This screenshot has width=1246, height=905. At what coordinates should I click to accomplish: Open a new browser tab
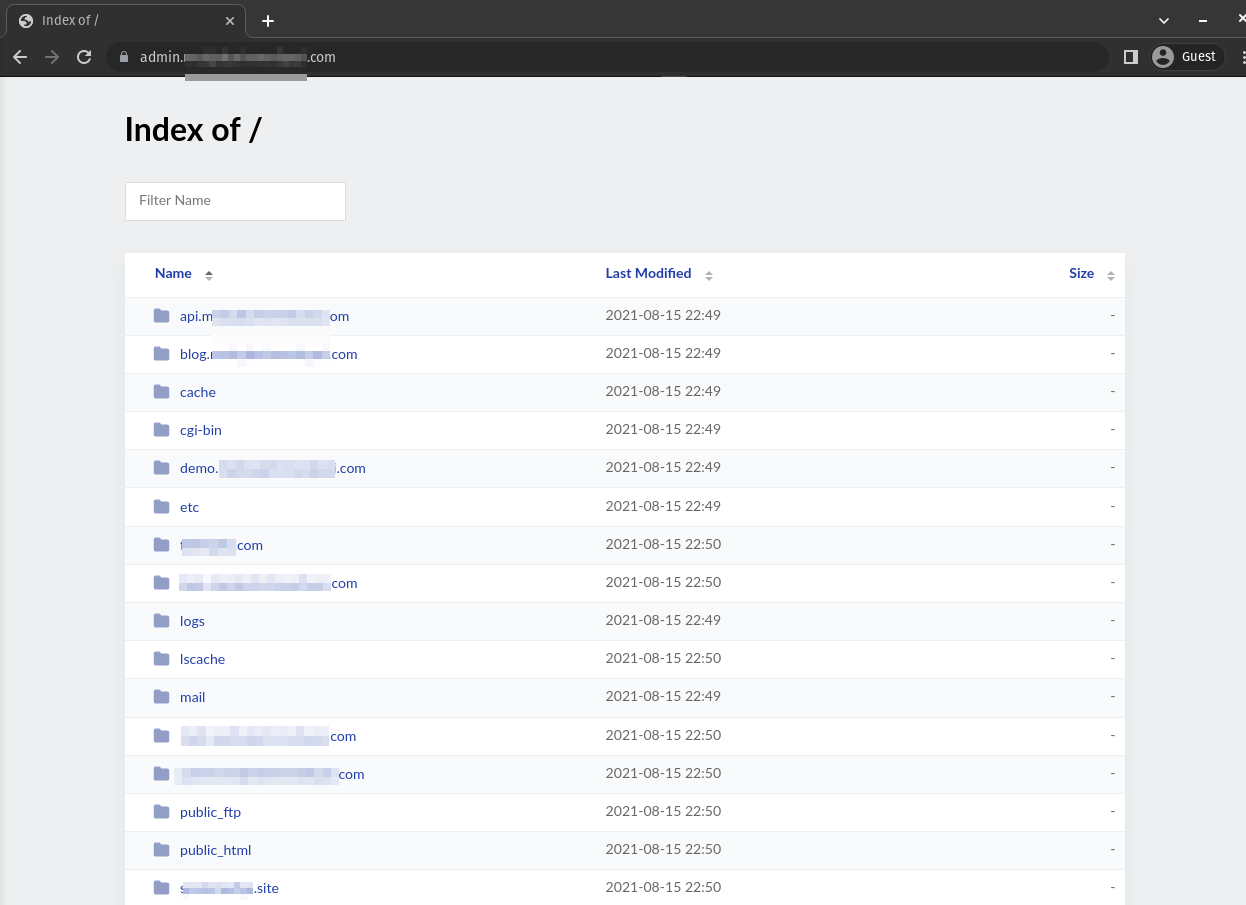click(x=268, y=21)
